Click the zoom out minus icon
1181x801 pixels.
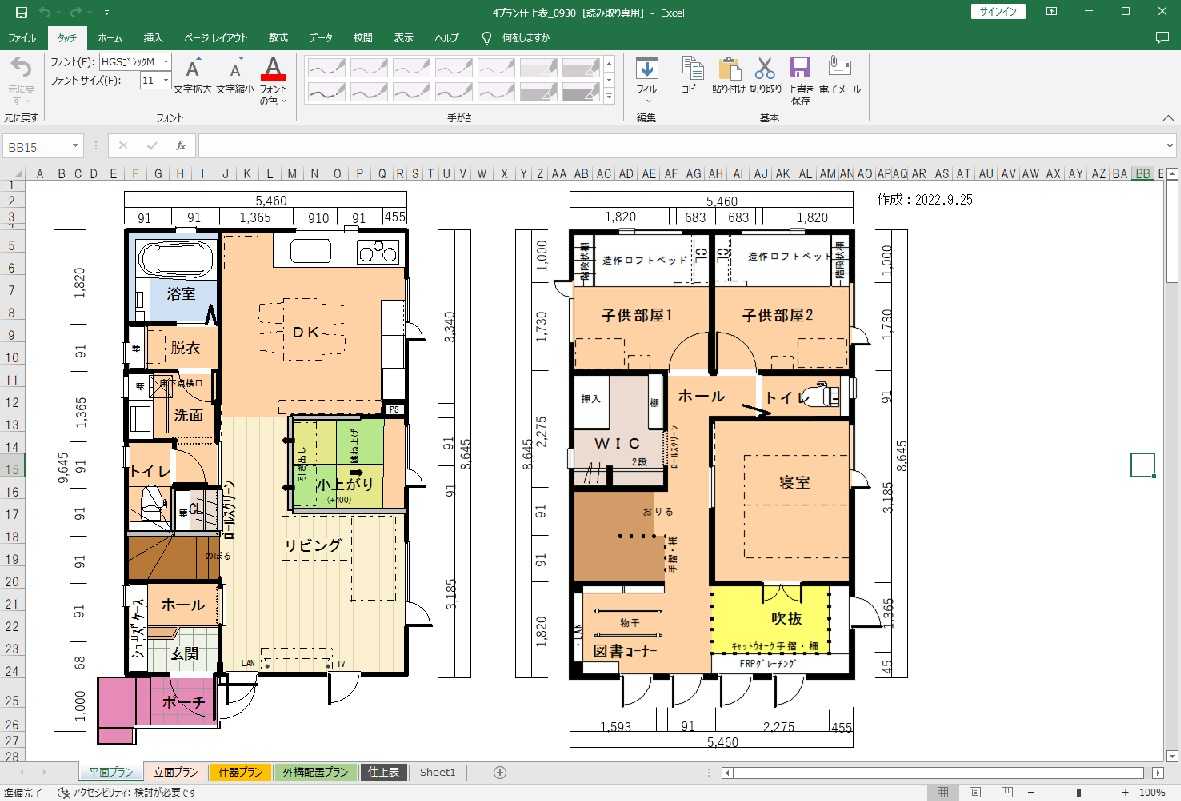coord(1031,792)
